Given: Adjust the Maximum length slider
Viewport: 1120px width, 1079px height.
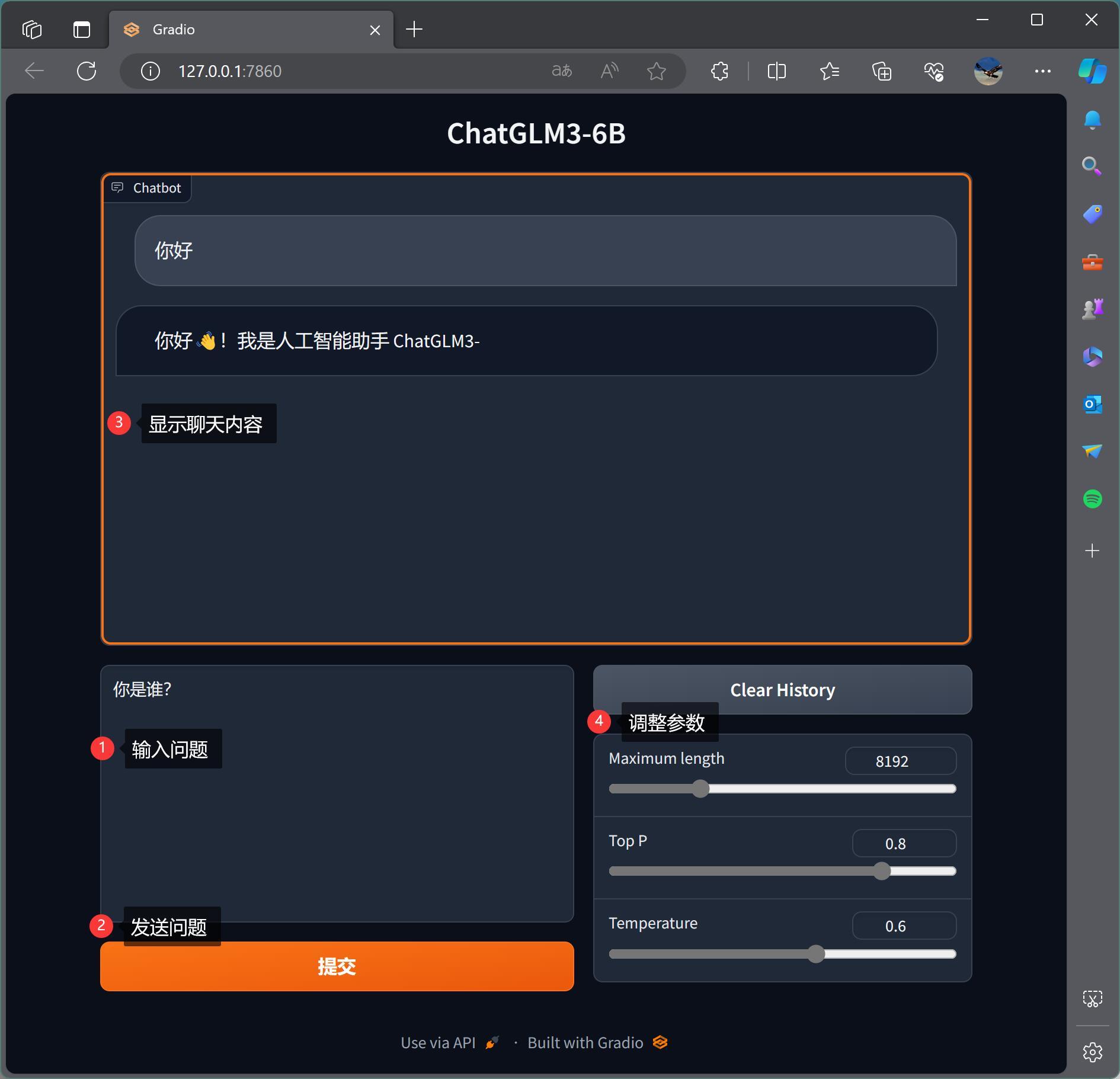Looking at the screenshot, I should pos(782,789).
